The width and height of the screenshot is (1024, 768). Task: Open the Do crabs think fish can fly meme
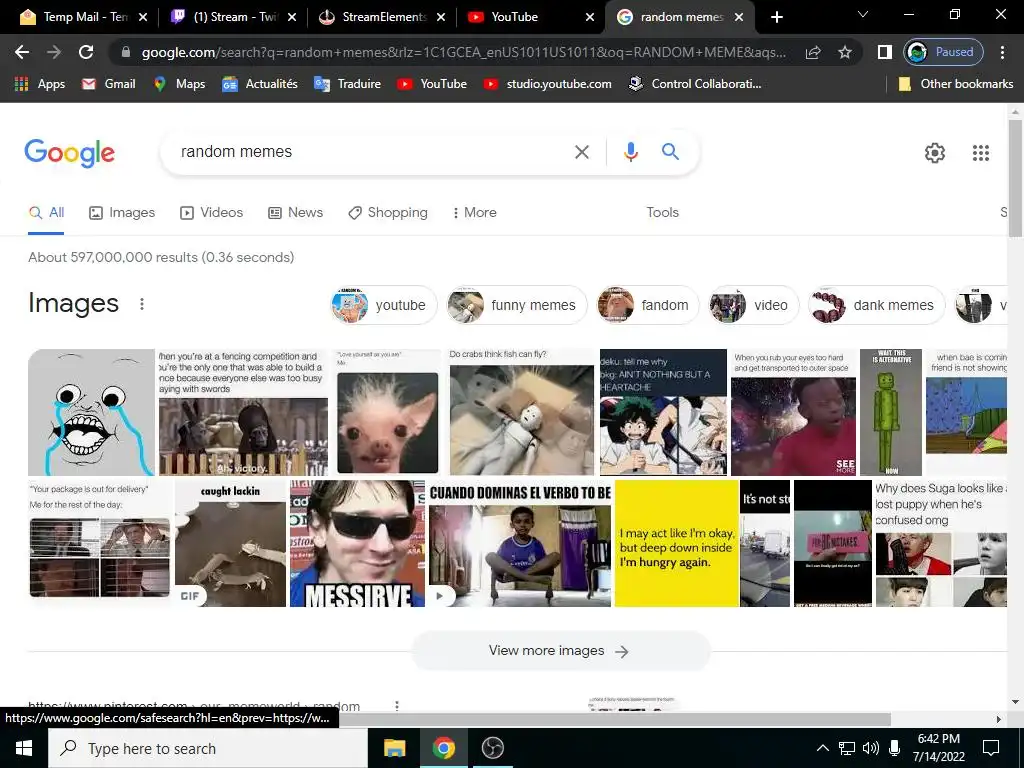[x=521, y=412]
